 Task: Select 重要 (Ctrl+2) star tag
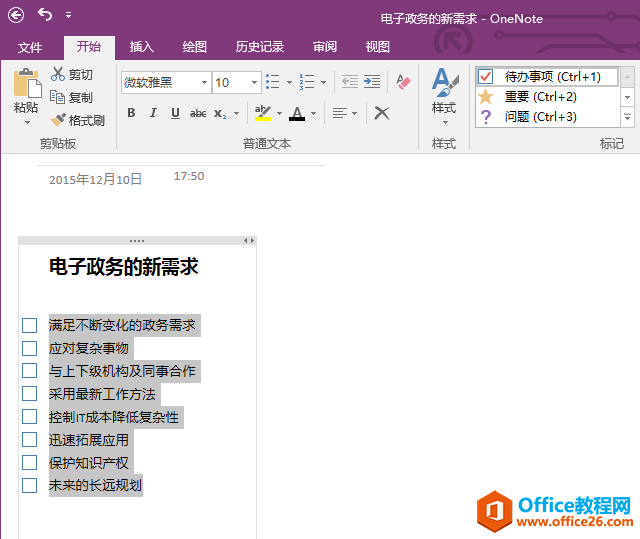tap(547, 97)
